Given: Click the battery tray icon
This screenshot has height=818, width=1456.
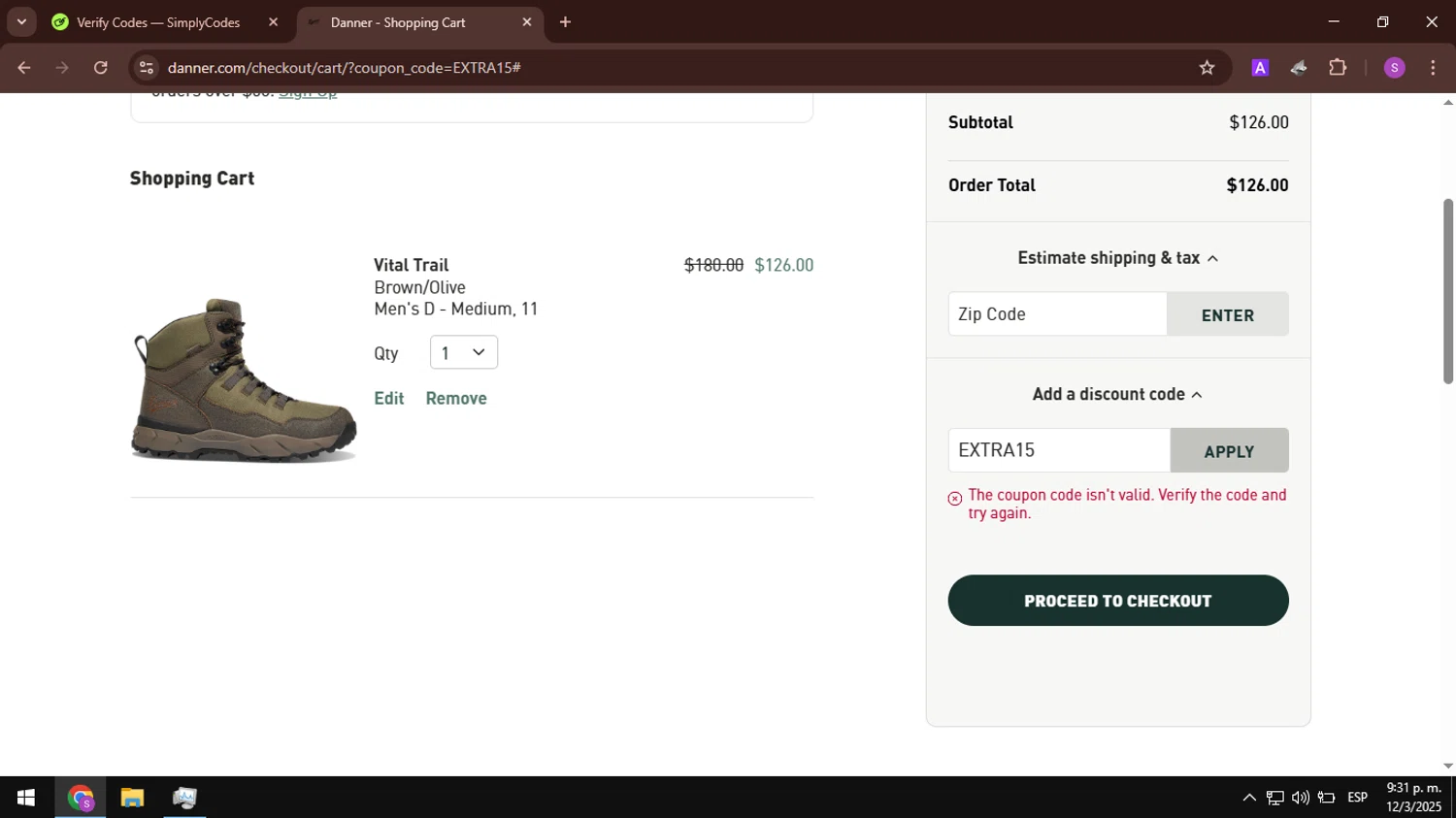Looking at the screenshot, I should [x=1327, y=798].
